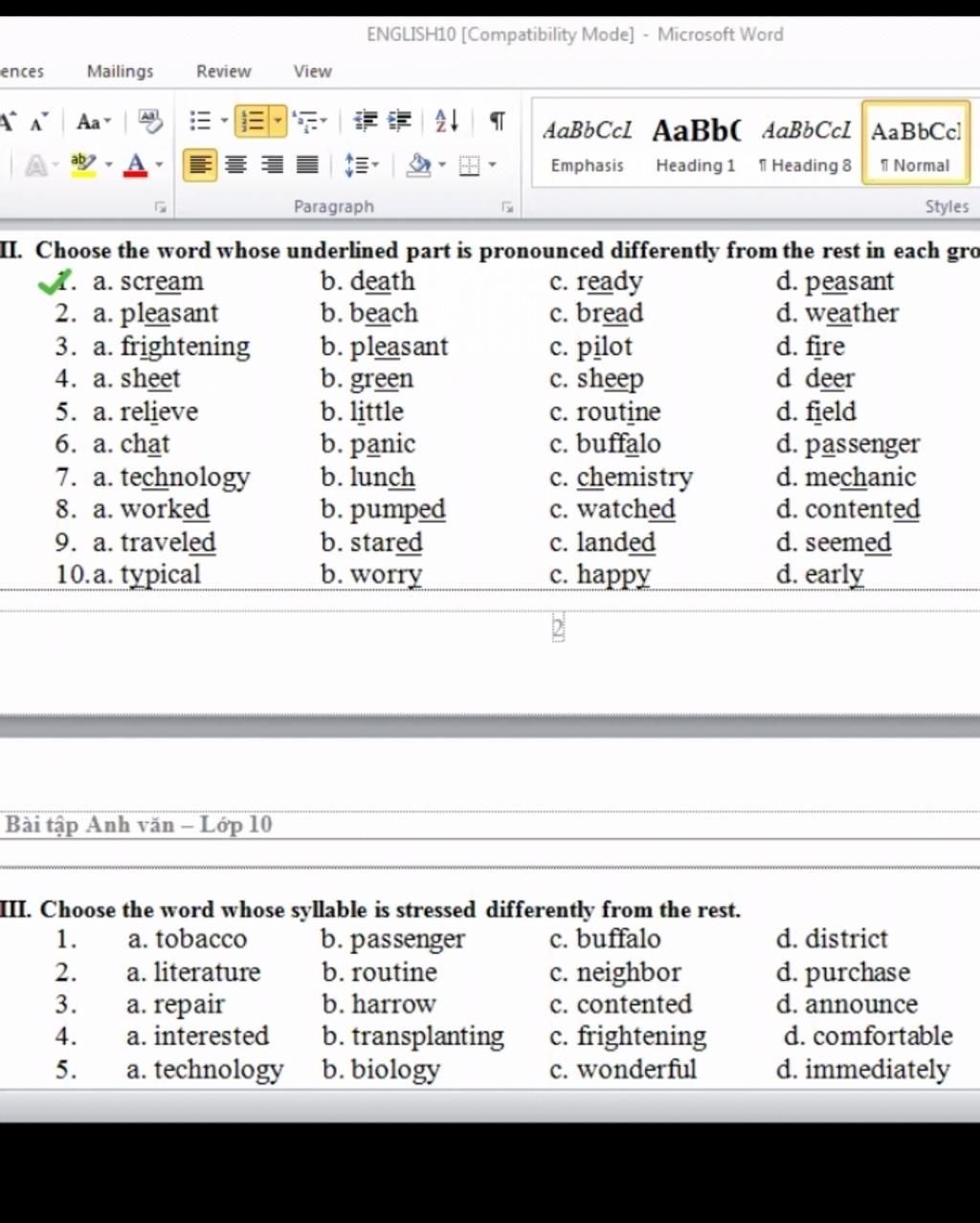980x1223 pixels.
Task: Apply the Heading 8 style
Action: [806, 144]
